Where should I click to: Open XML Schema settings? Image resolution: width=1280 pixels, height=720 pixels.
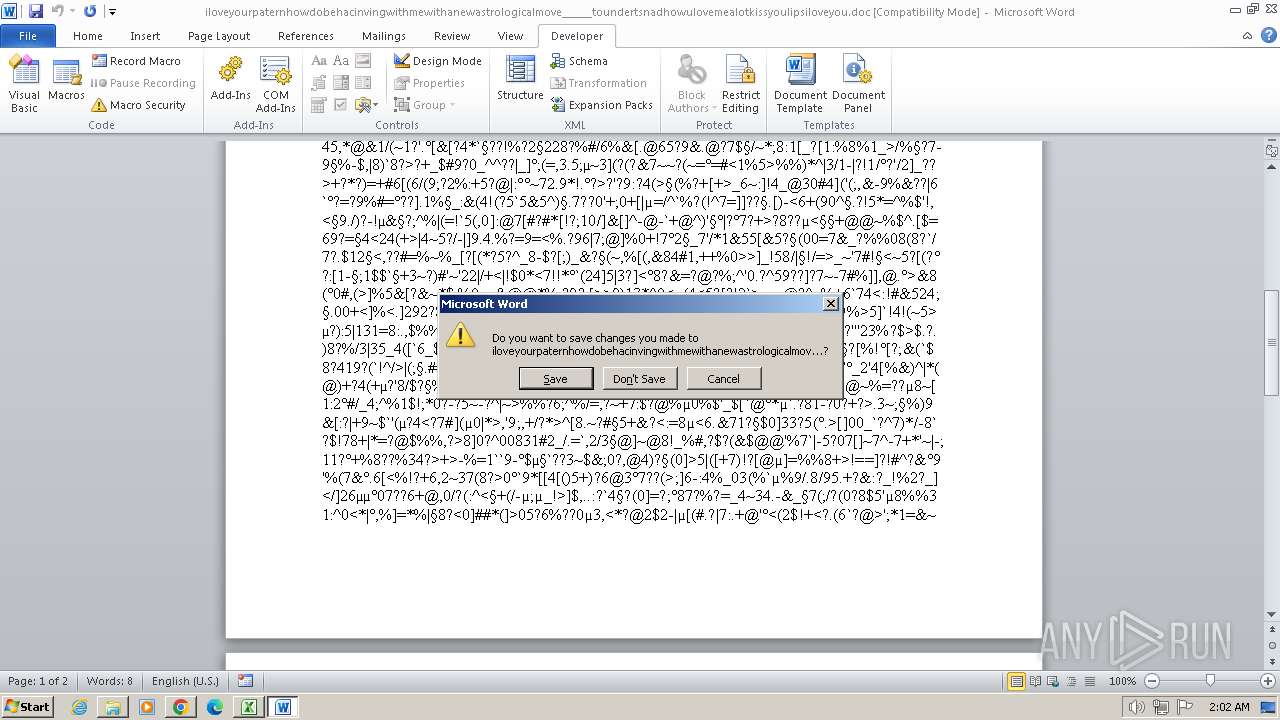click(579, 61)
